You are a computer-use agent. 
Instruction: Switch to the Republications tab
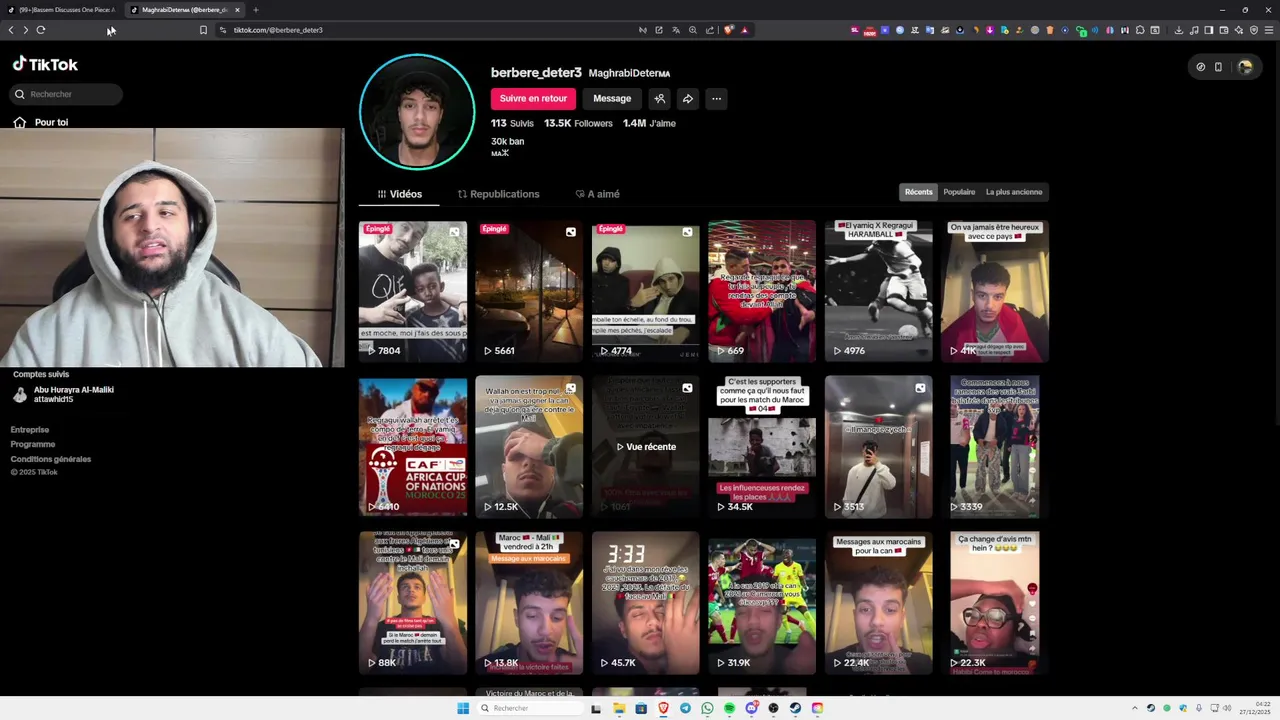498,194
